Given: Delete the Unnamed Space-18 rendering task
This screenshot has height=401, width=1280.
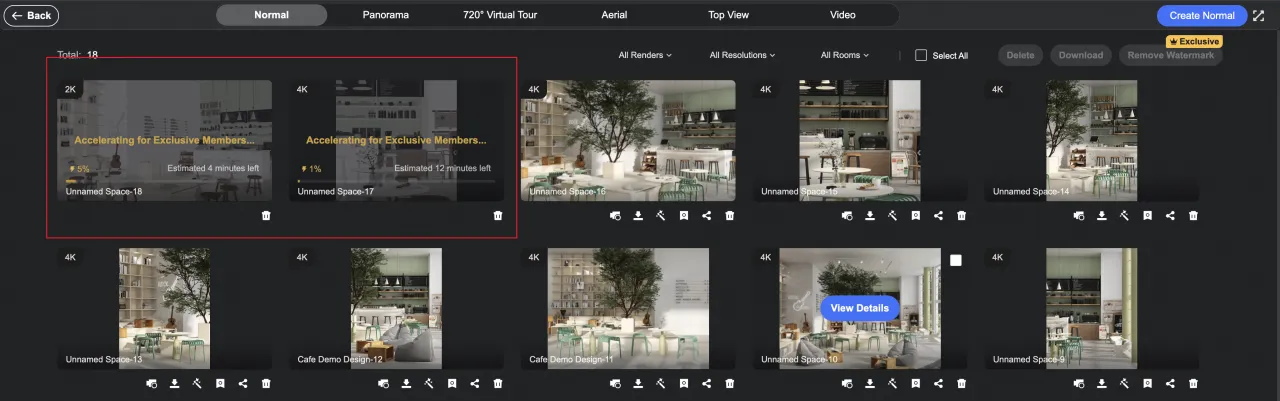Looking at the screenshot, I should pos(266,215).
